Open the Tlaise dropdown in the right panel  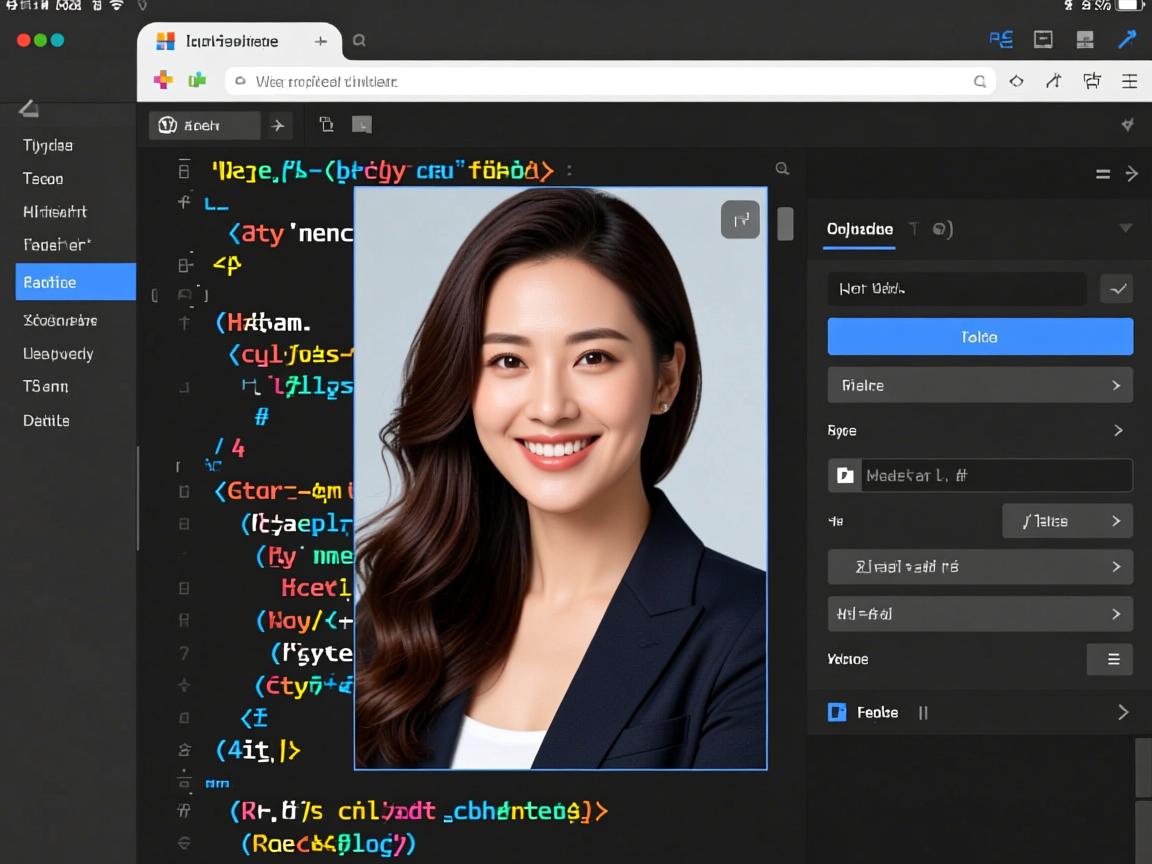1066,521
